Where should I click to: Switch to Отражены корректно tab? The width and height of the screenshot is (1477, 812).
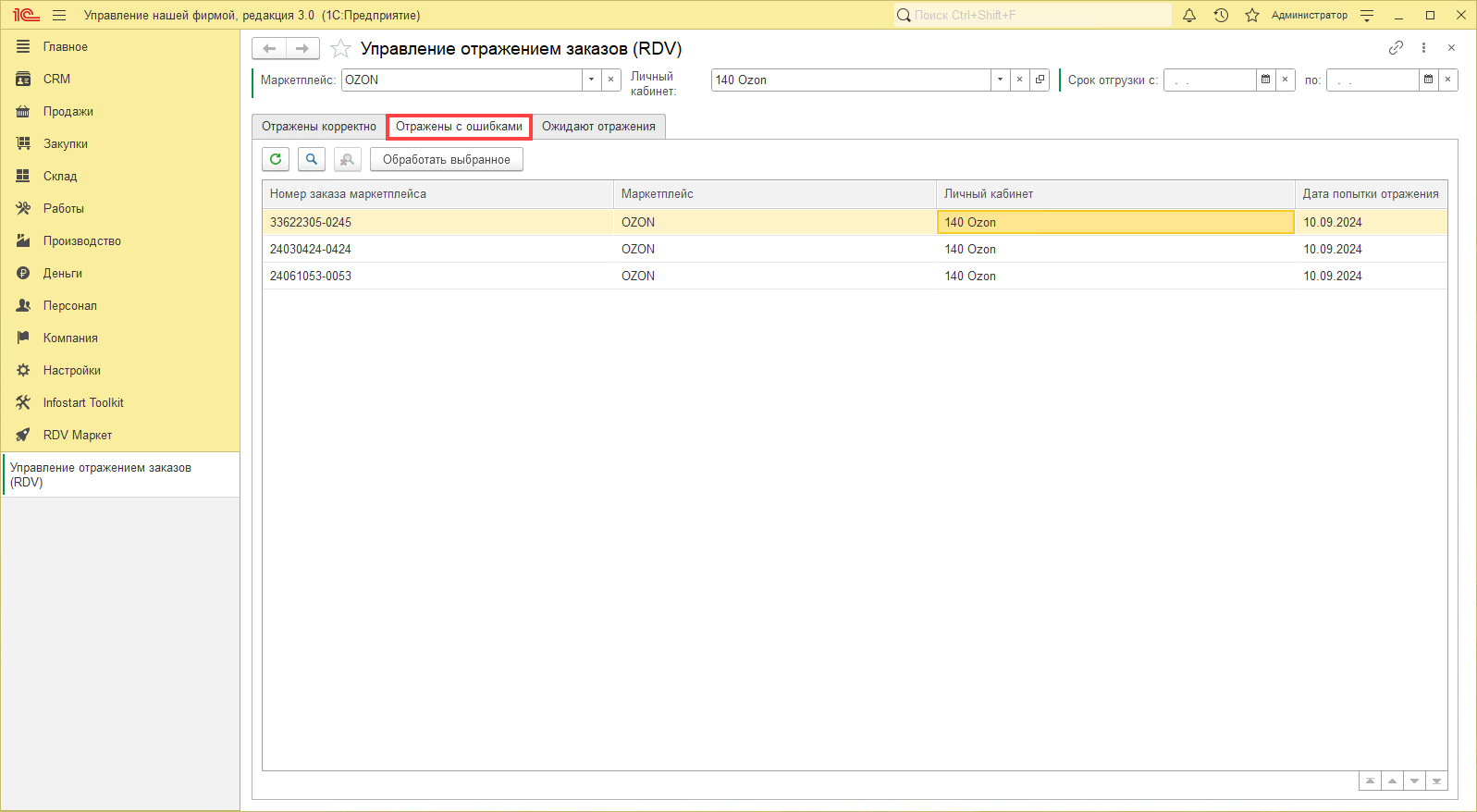point(318,127)
